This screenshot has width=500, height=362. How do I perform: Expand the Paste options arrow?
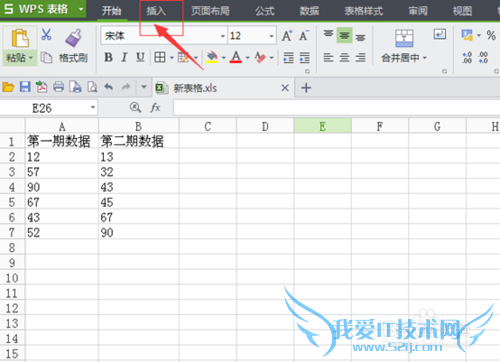click(x=31, y=58)
